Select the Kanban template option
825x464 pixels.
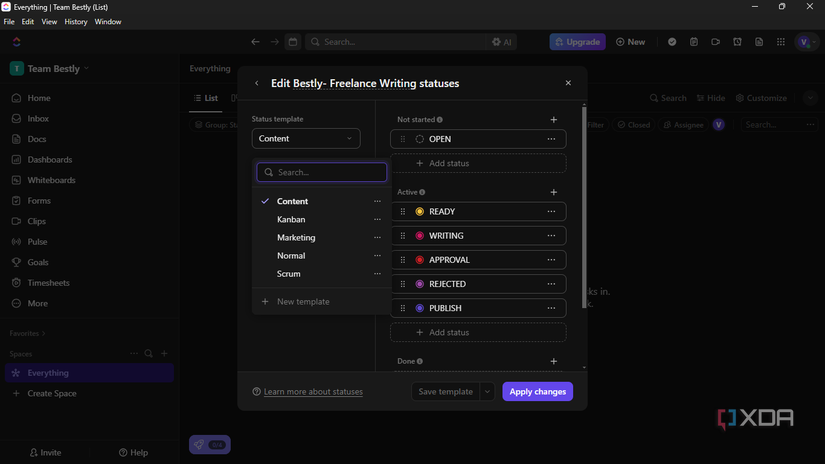(291, 219)
